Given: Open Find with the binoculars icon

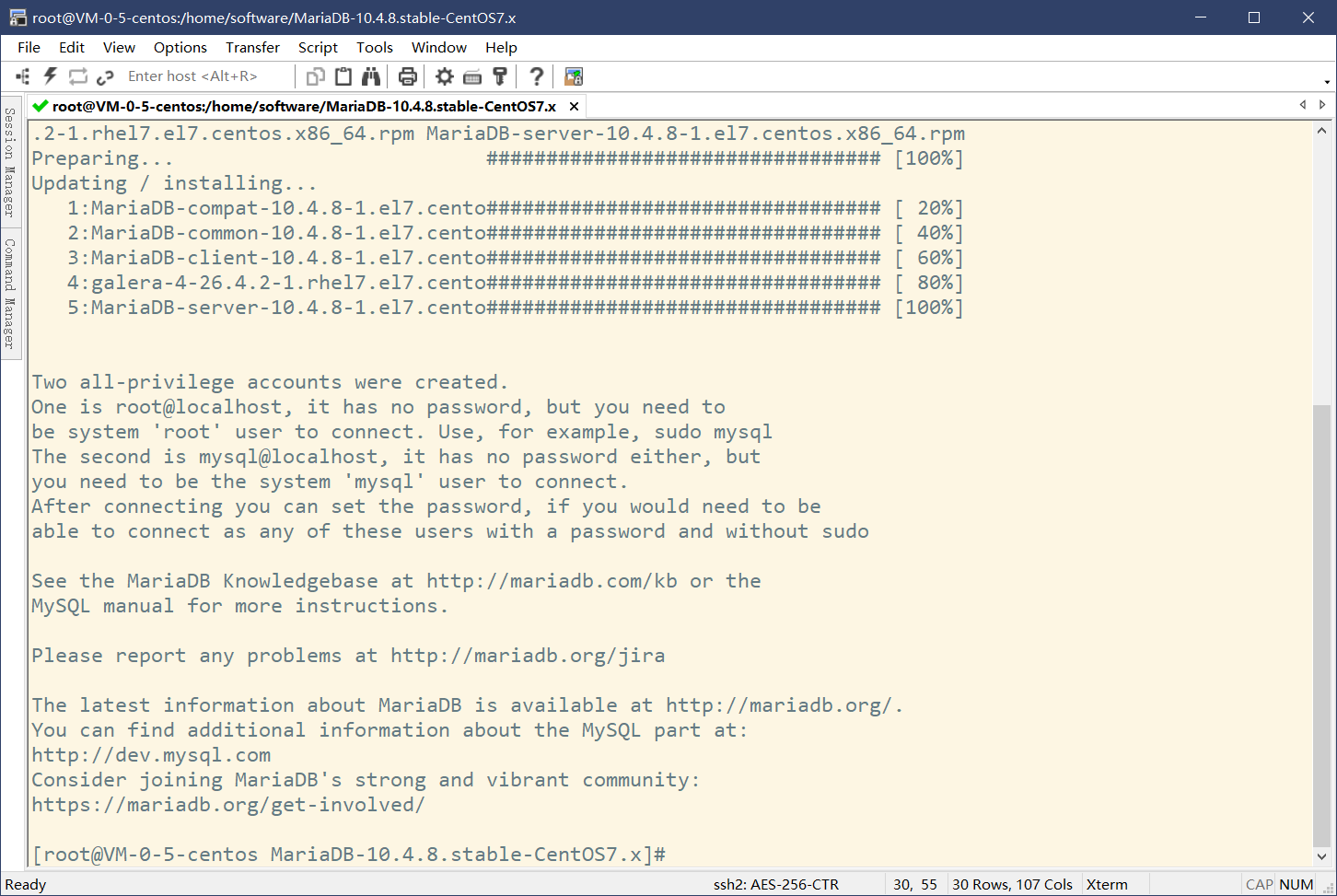Looking at the screenshot, I should pos(371,76).
